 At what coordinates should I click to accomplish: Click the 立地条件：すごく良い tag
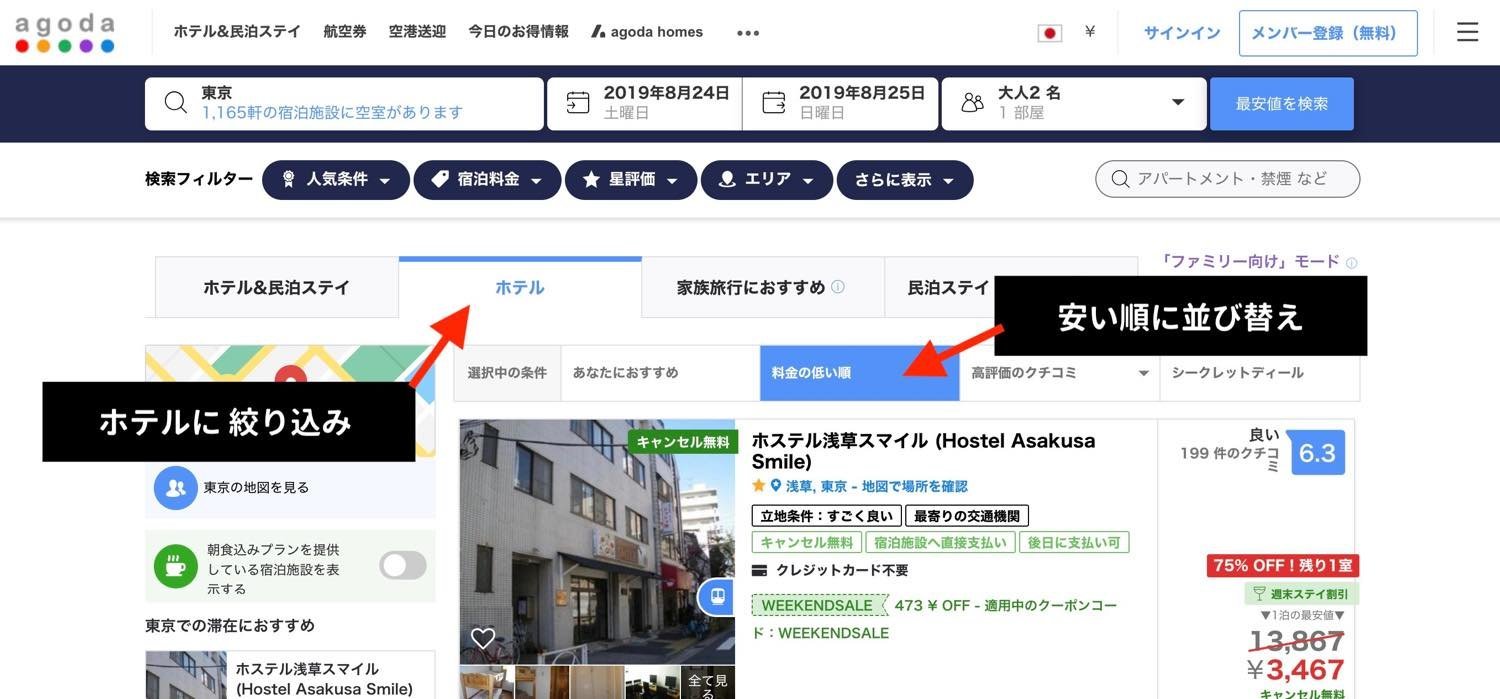(826, 516)
